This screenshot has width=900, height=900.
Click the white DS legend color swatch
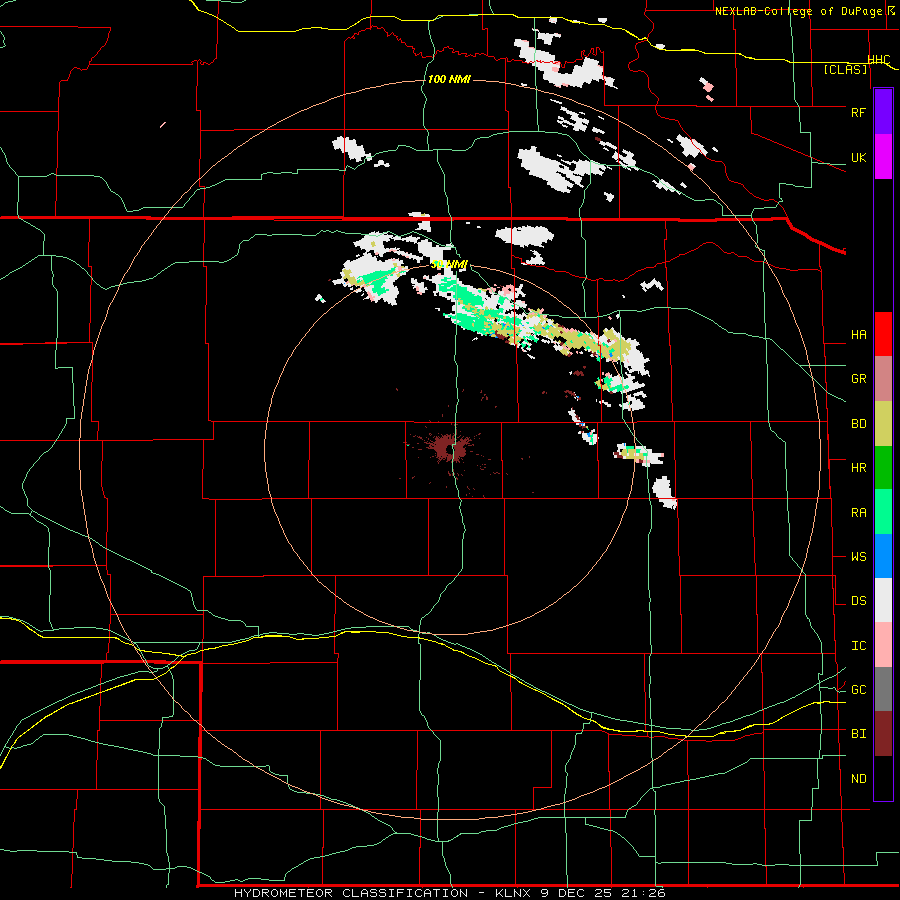[x=883, y=600]
